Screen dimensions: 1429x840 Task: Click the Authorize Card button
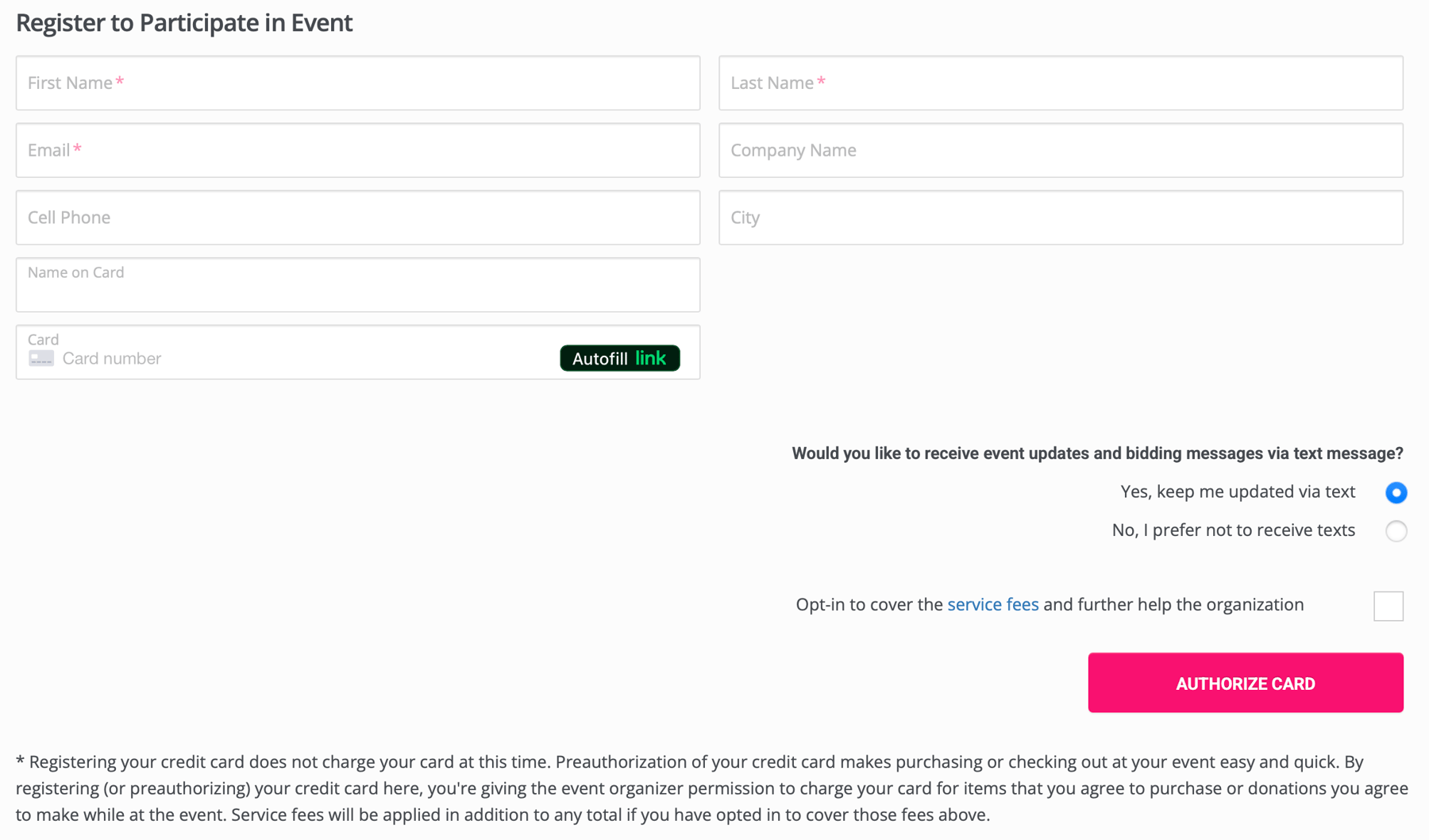1245,683
